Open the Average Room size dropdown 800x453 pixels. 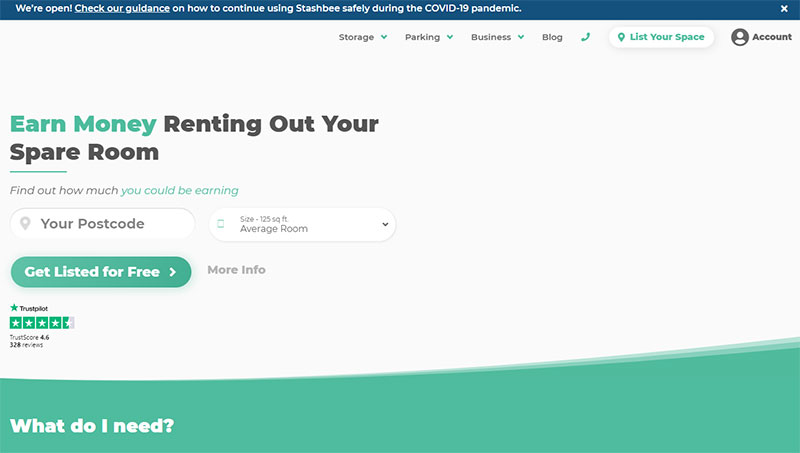click(302, 224)
